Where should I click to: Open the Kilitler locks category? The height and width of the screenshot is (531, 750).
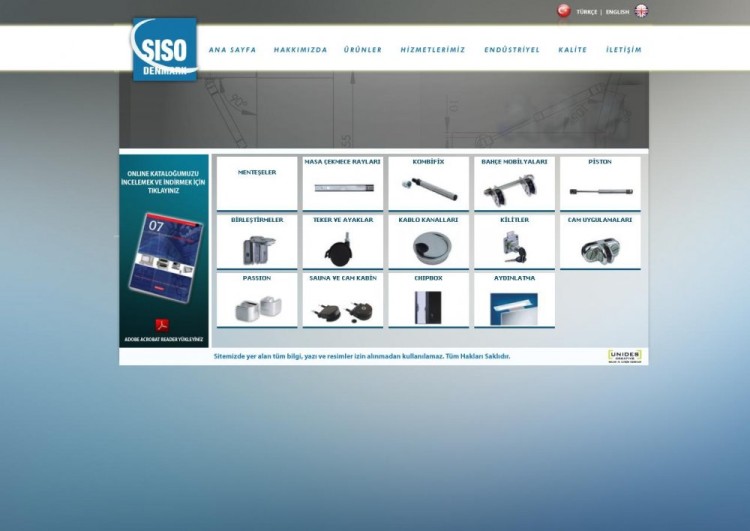(x=514, y=242)
